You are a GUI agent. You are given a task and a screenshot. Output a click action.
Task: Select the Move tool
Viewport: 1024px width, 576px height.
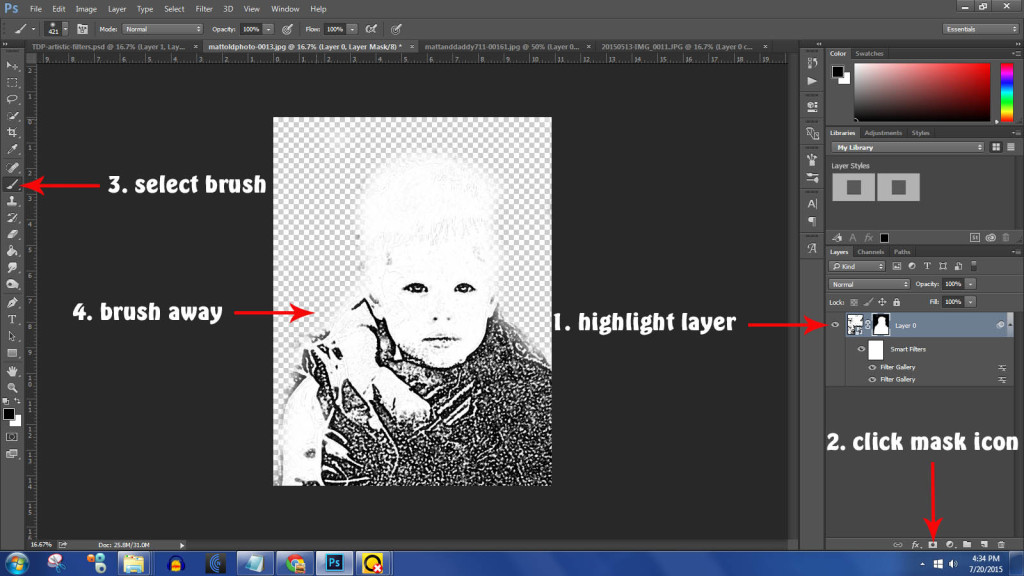[x=12, y=66]
